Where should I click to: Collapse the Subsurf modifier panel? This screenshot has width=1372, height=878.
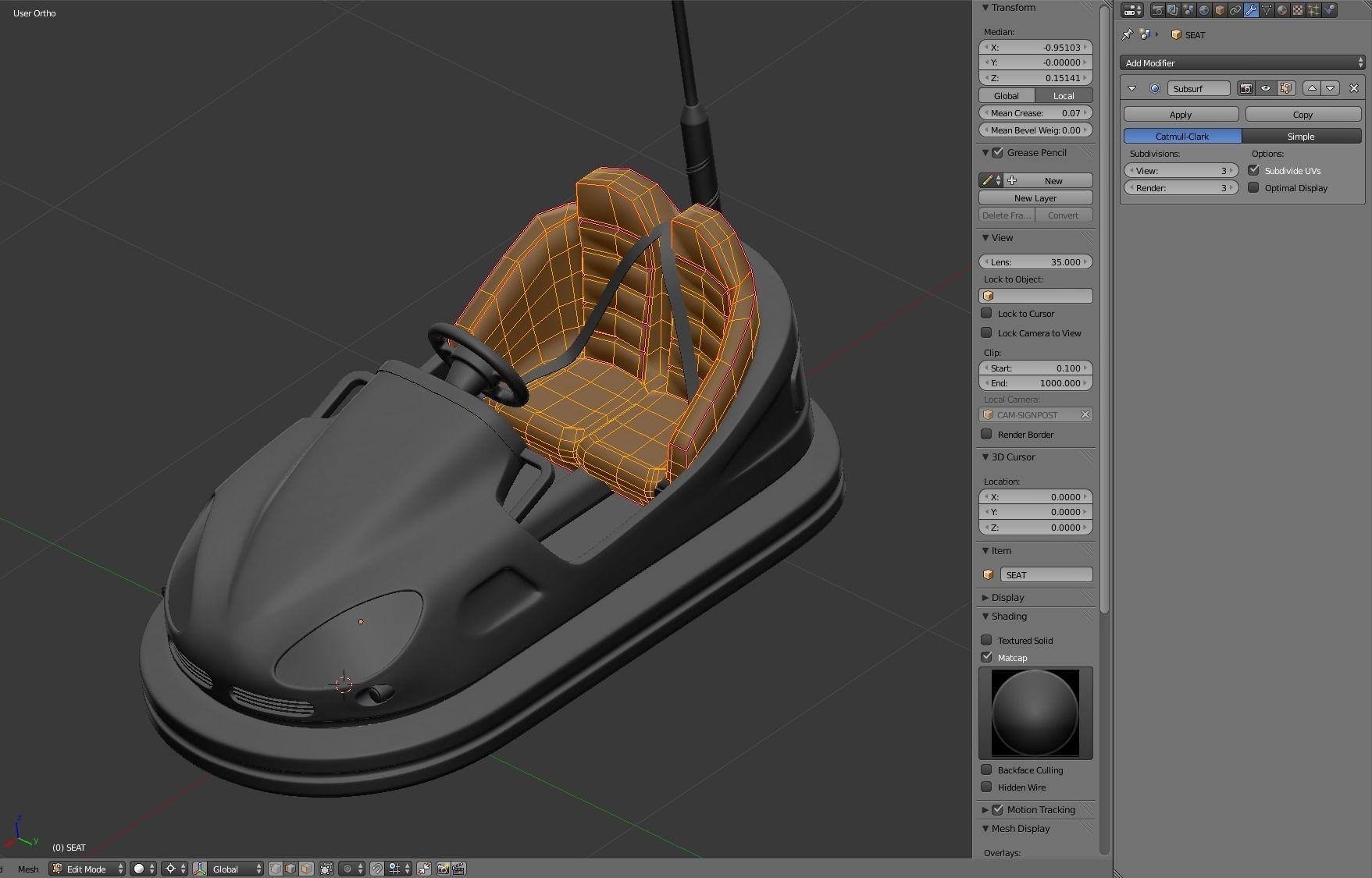pyautogui.click(x=1131, y=88)
